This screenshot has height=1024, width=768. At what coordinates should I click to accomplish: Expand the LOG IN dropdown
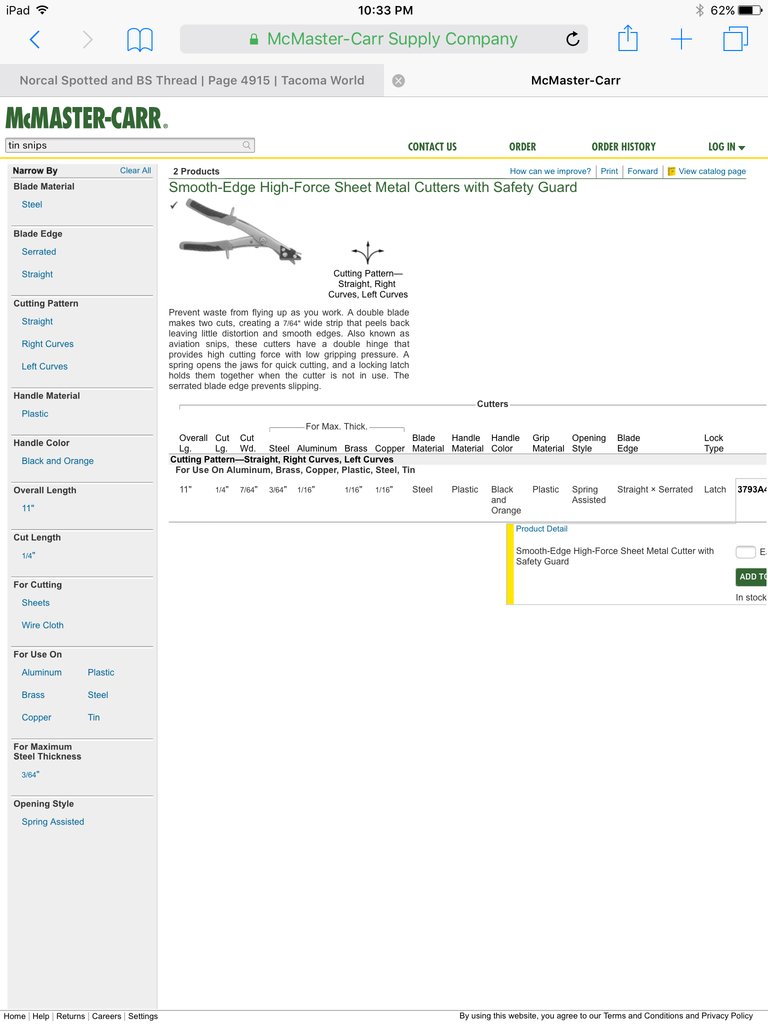[726, 147]
